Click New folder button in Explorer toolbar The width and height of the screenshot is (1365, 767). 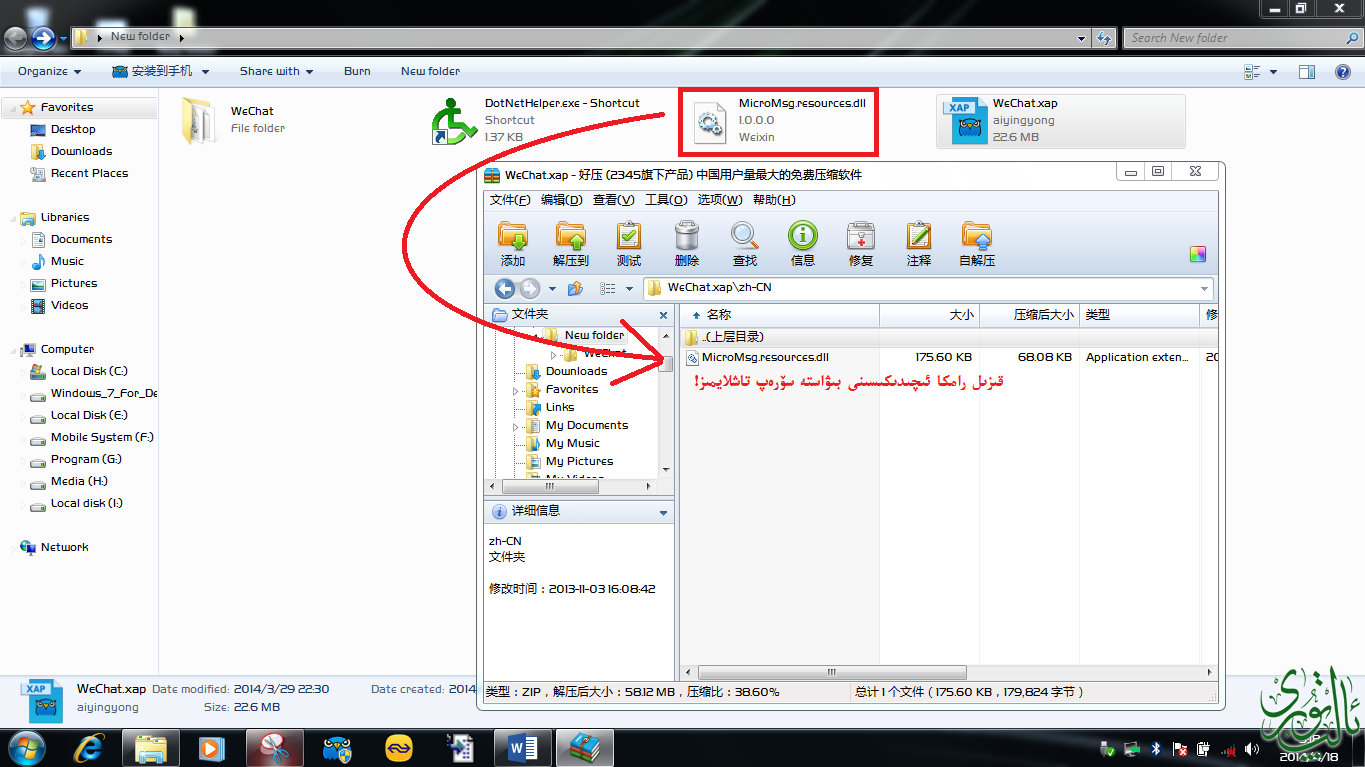click(430, 71)
